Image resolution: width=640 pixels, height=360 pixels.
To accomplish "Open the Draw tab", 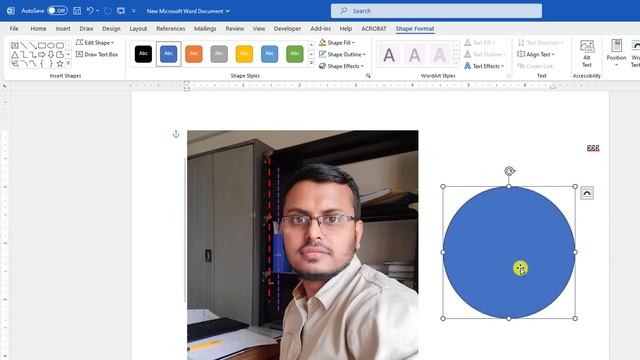I will click(86, 29).
